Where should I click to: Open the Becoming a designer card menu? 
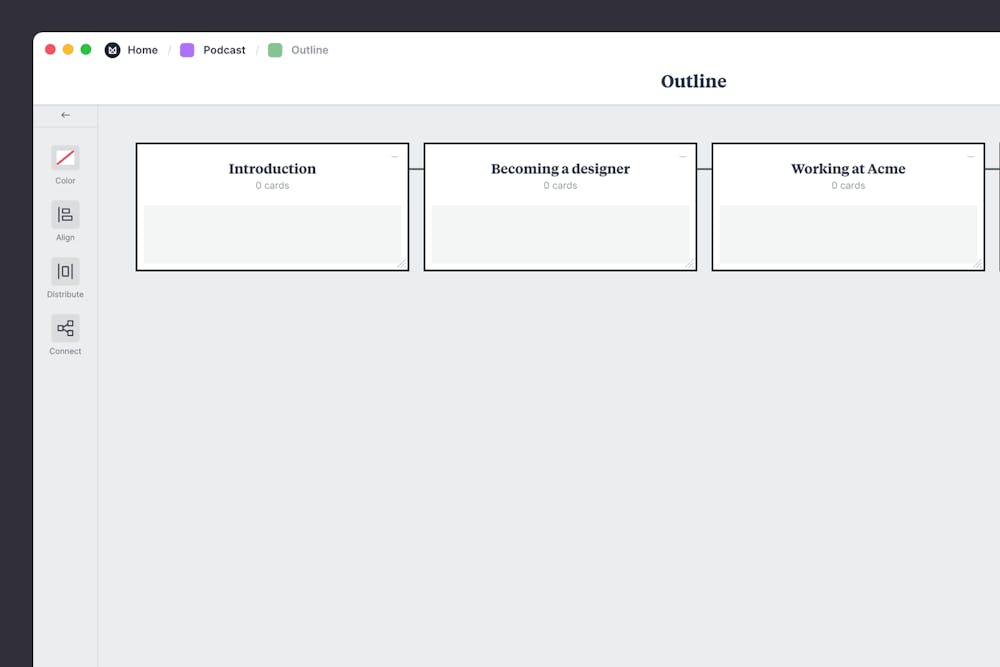[x=683, y=155]
